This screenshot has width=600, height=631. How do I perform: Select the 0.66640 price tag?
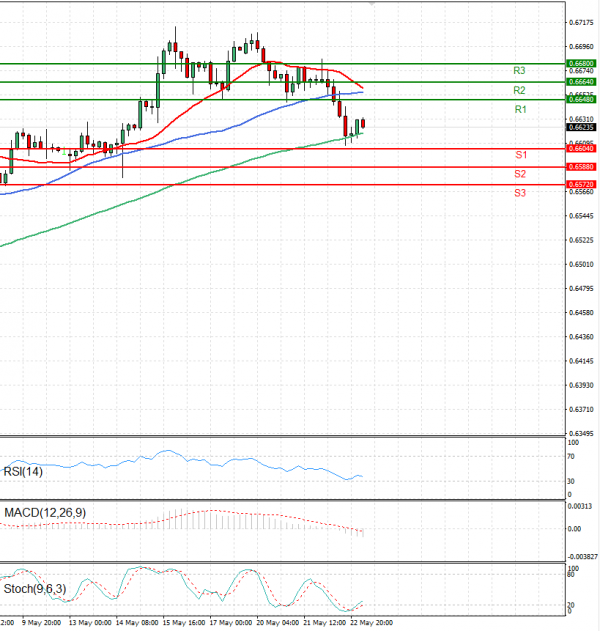pyautogui.click(x=581, y=82)
